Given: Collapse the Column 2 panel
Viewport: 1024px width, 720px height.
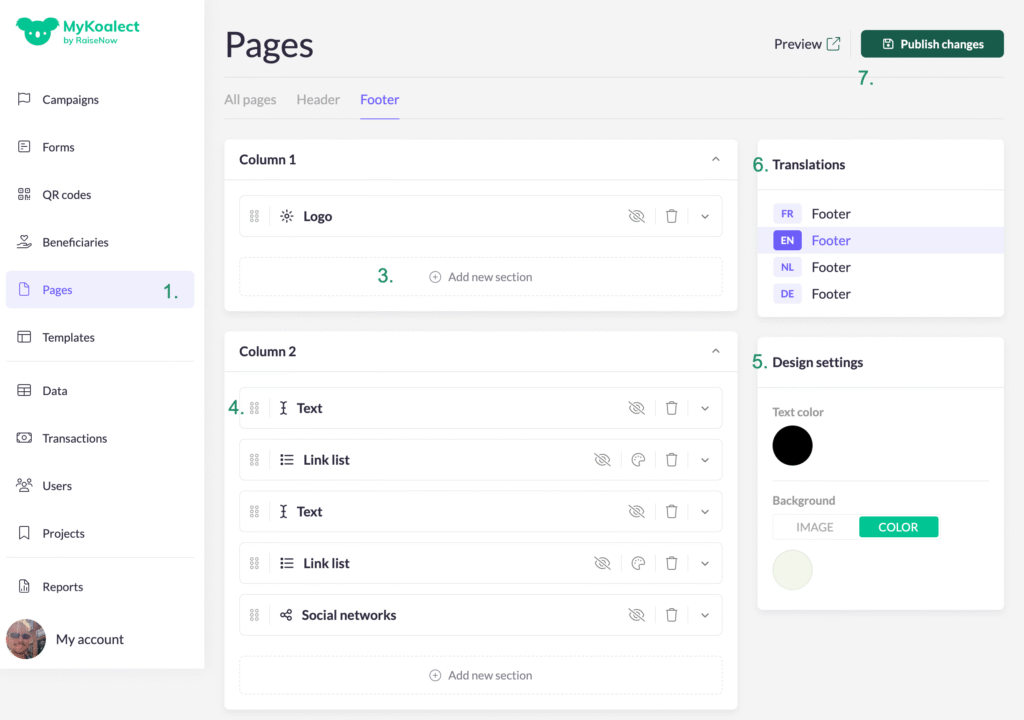Looking at the screenshot, I should (715, 351).
